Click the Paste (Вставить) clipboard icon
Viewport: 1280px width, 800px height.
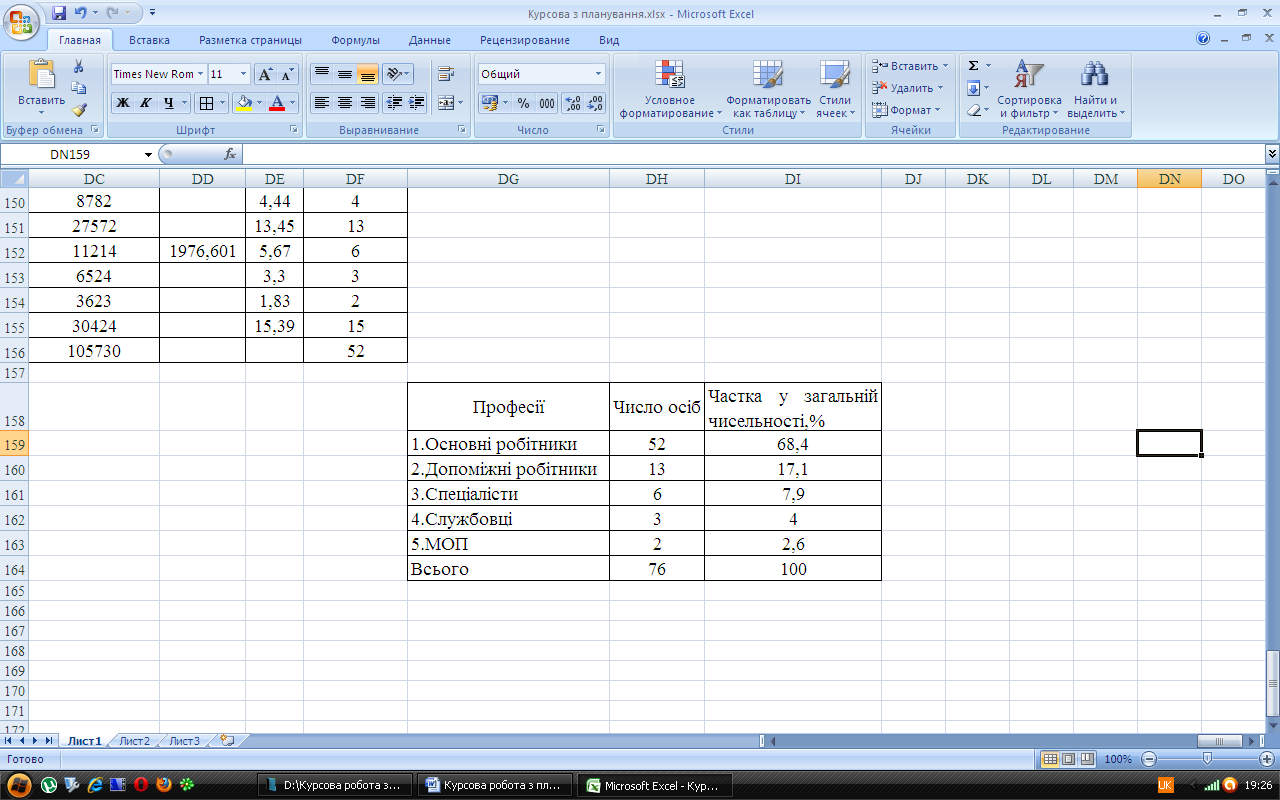coord(41,75)
